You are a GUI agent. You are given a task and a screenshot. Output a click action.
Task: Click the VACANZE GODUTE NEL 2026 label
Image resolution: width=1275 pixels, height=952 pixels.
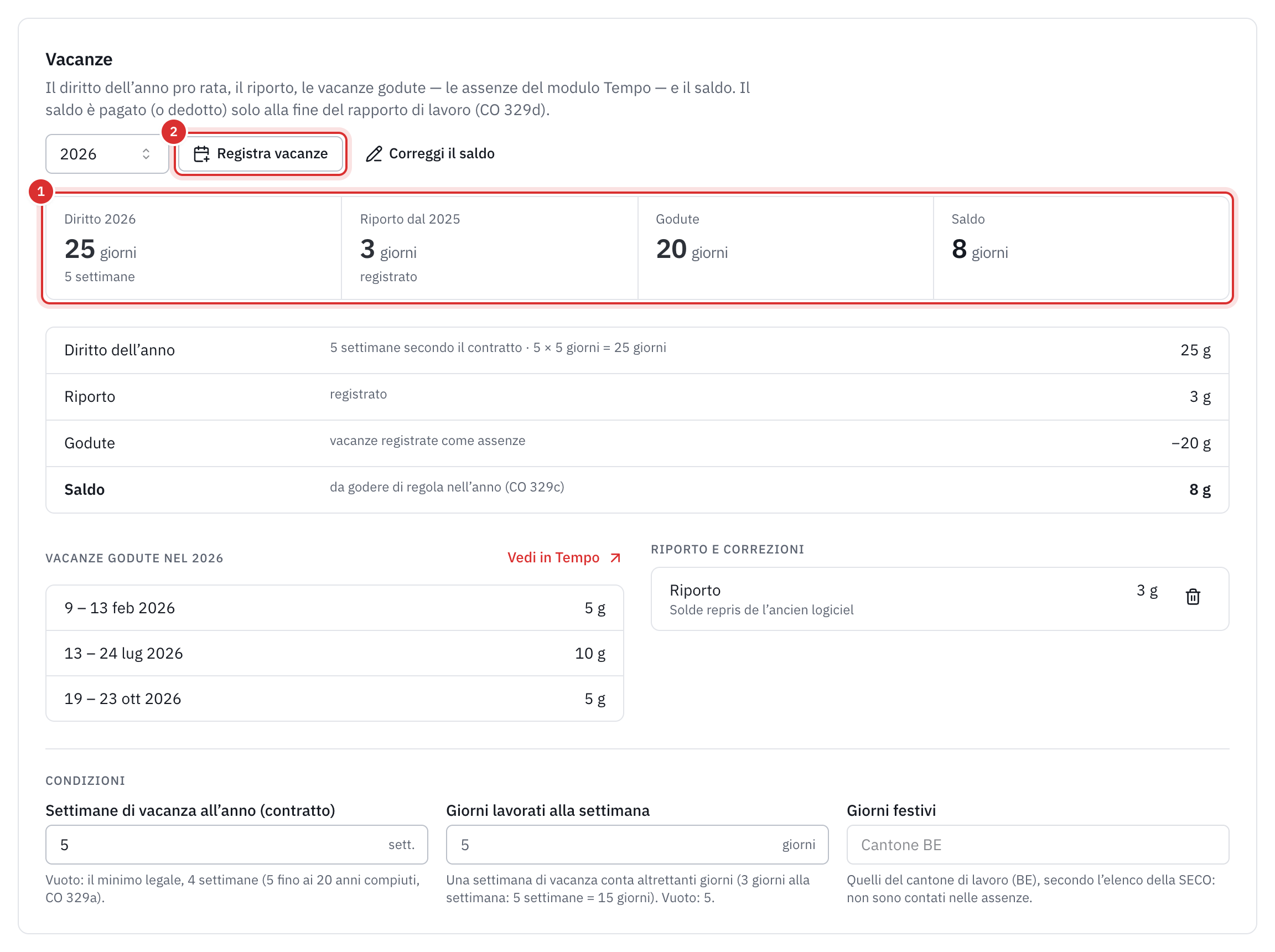point(134,558)
